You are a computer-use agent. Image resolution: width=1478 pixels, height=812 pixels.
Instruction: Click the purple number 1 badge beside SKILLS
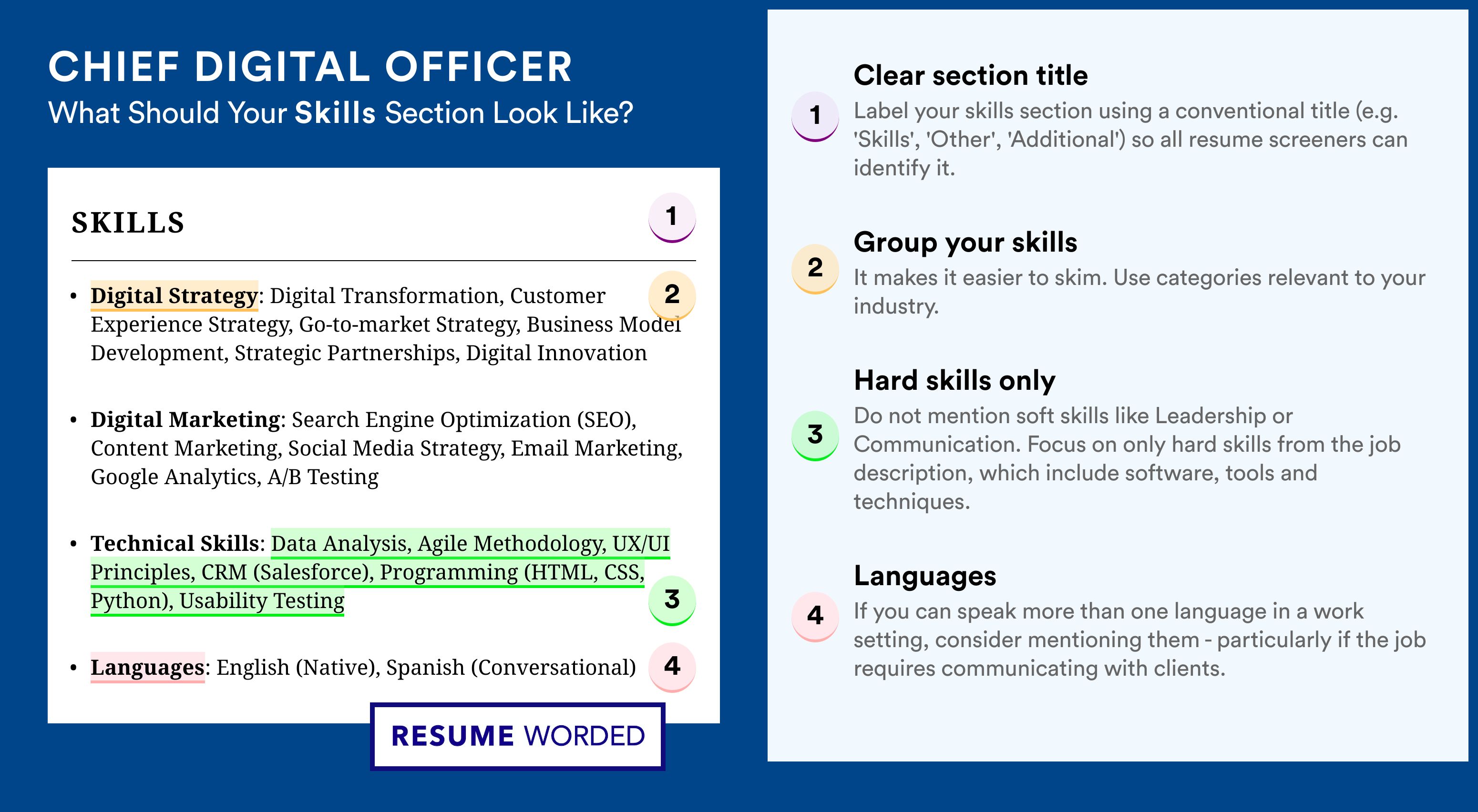(x=672, y=217)
